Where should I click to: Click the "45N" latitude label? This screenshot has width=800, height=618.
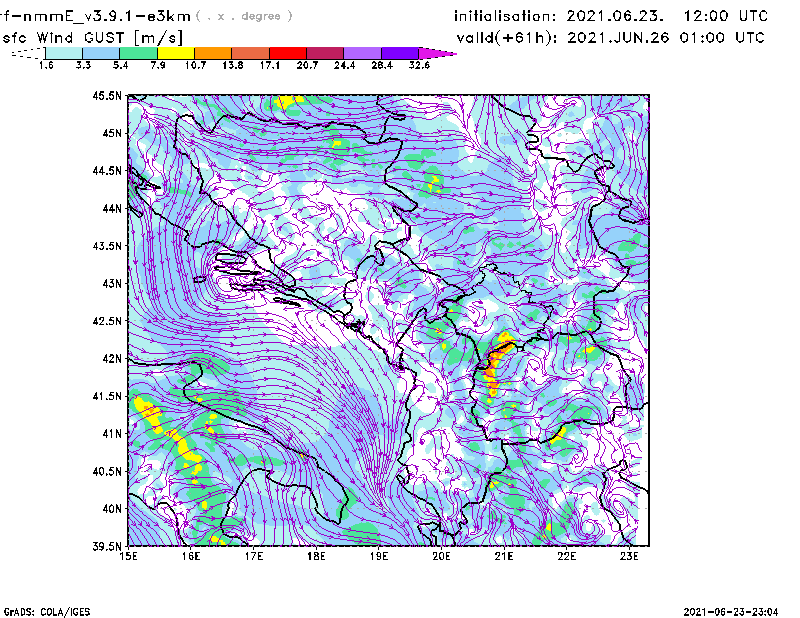pyautogui.click(x=112, y=133)
